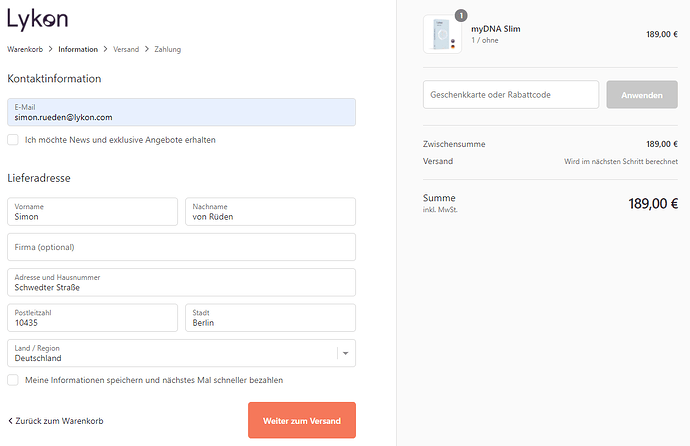Screen dimensions: 690x446
Task: Click the dropdown arrow next to Deutschland
Action: 345,353
